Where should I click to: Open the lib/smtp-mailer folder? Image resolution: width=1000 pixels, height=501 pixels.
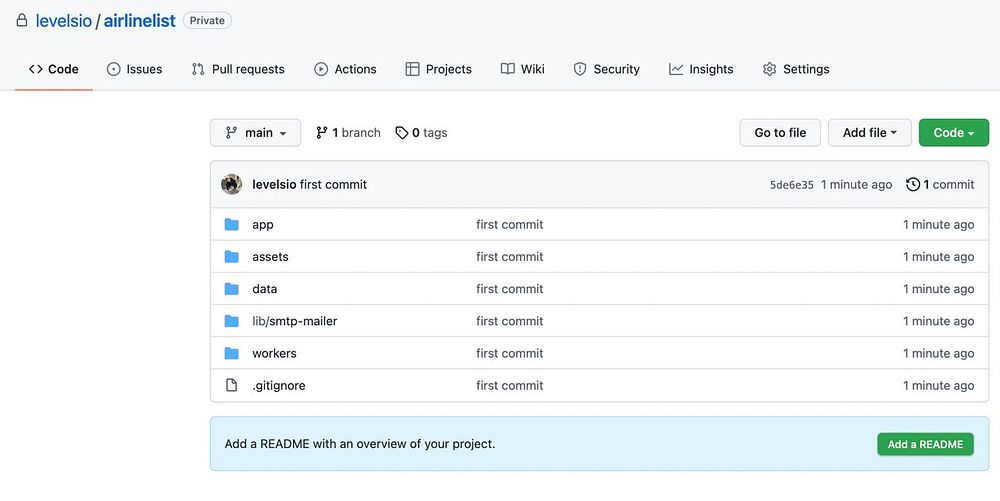(295, 321)
